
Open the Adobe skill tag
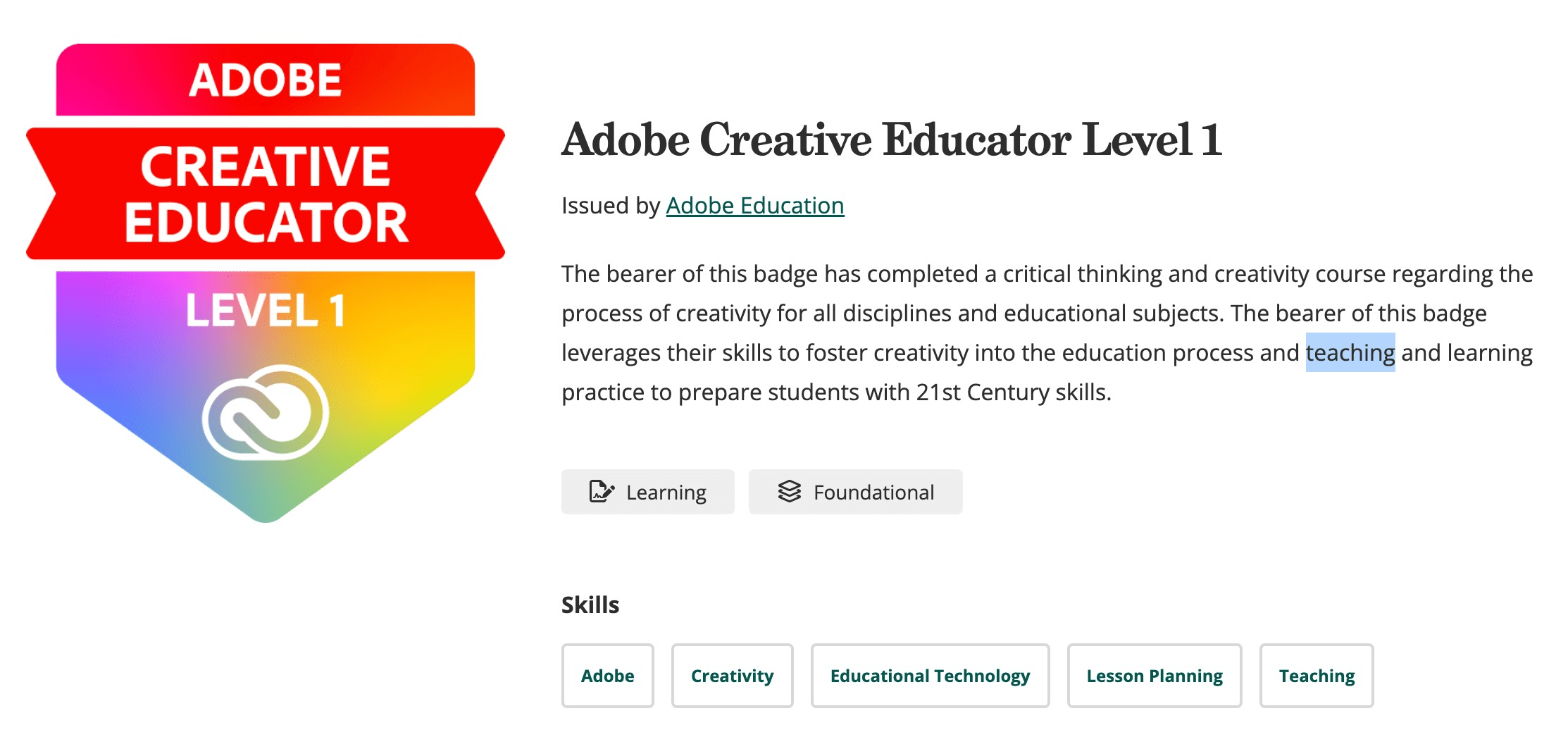(x=607, y=676)
